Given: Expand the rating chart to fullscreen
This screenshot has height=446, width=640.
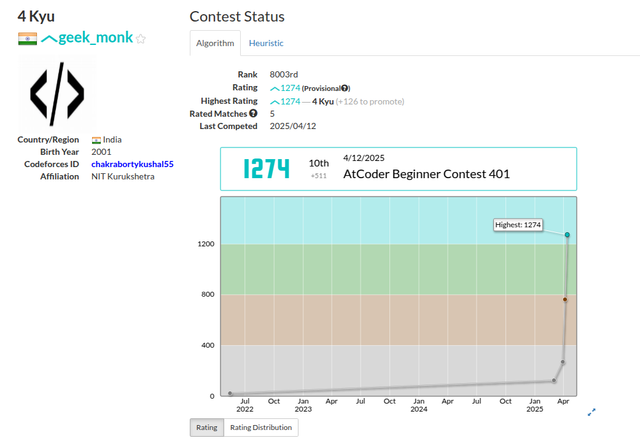Looking at the screenshot, I should tap(591, 411).
